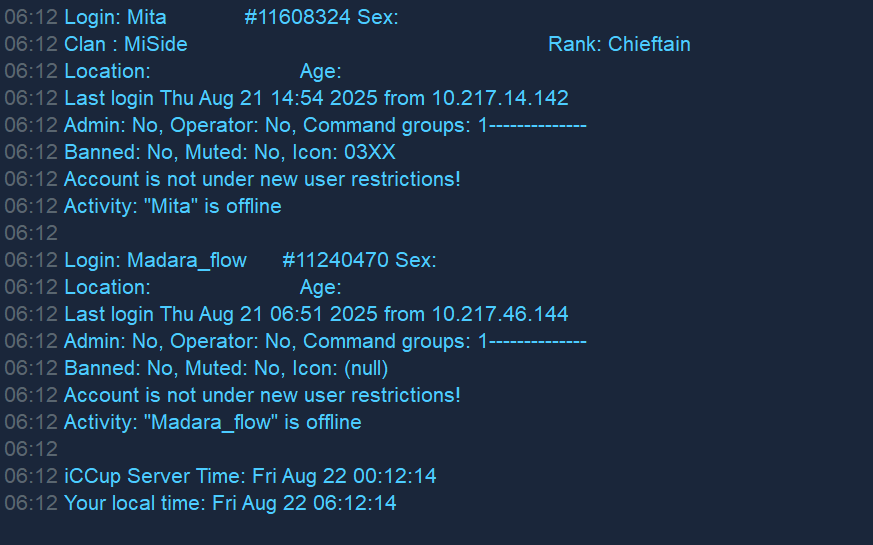Select the account number #11608324

(x=297, y=17)
